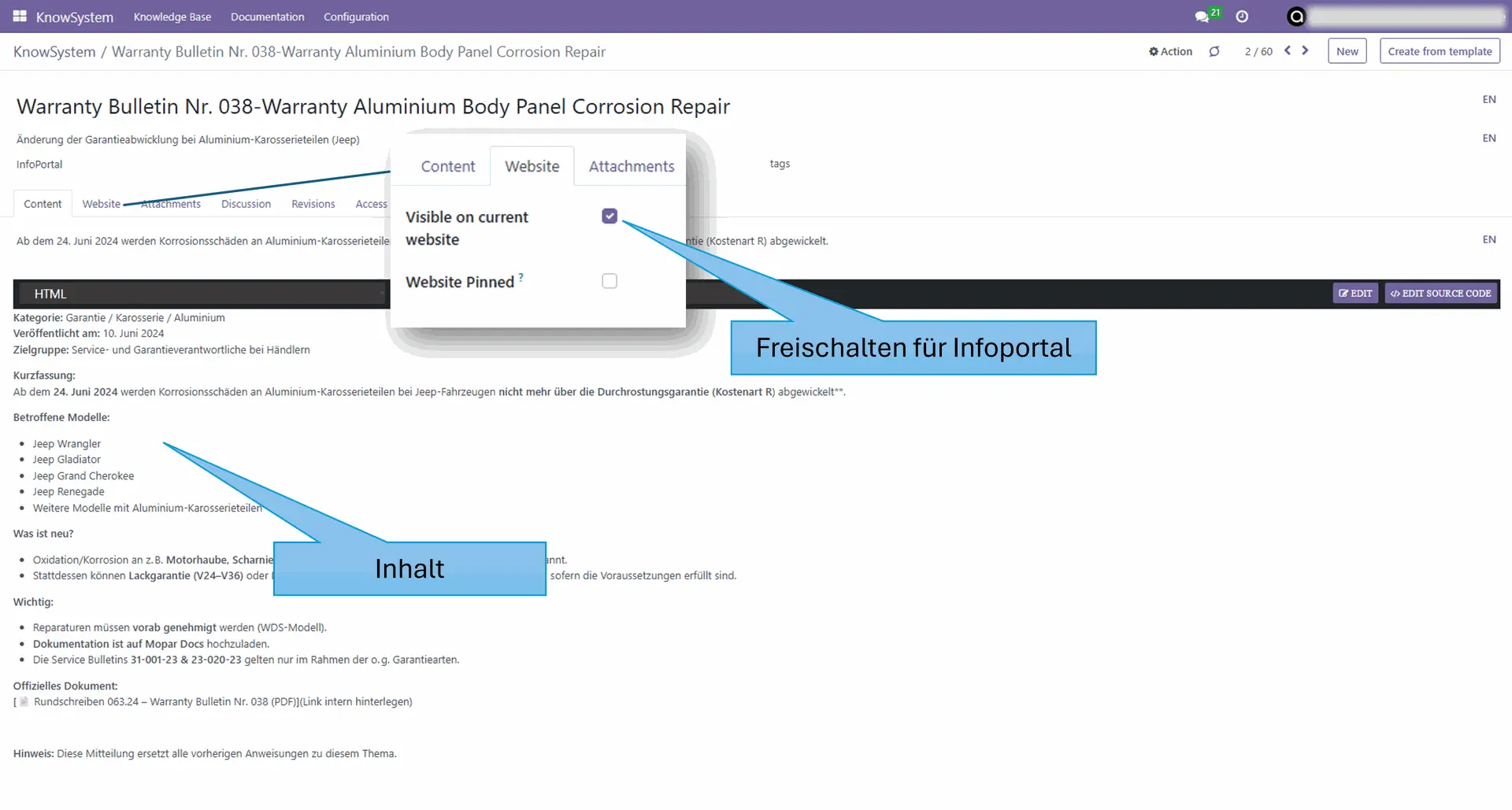Click 'Reparaturen müssen vorab genehmigt werden' bullet
Screen dimensions: 1512x810
click(180, 628)
